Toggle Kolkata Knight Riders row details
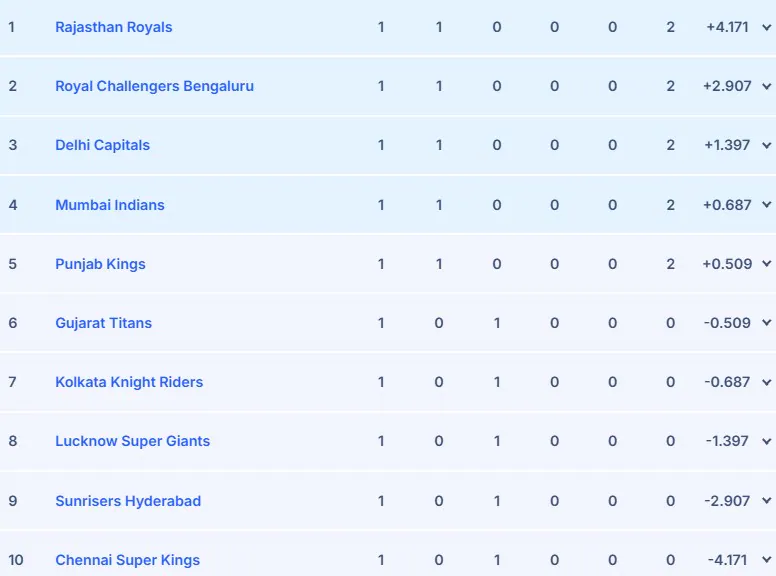The image size is (776, 576). pyautogui.click(x=767, y=382)
